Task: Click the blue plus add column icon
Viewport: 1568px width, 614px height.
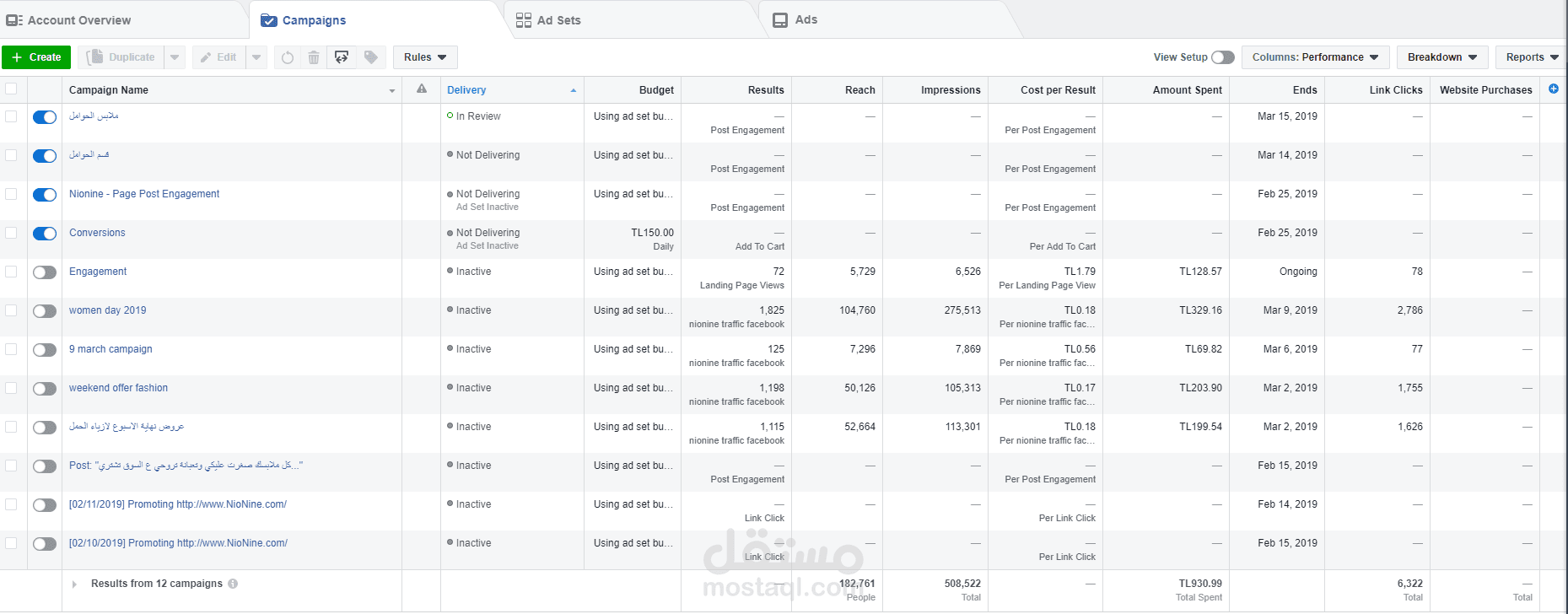Action: [x=1554, y=89]
